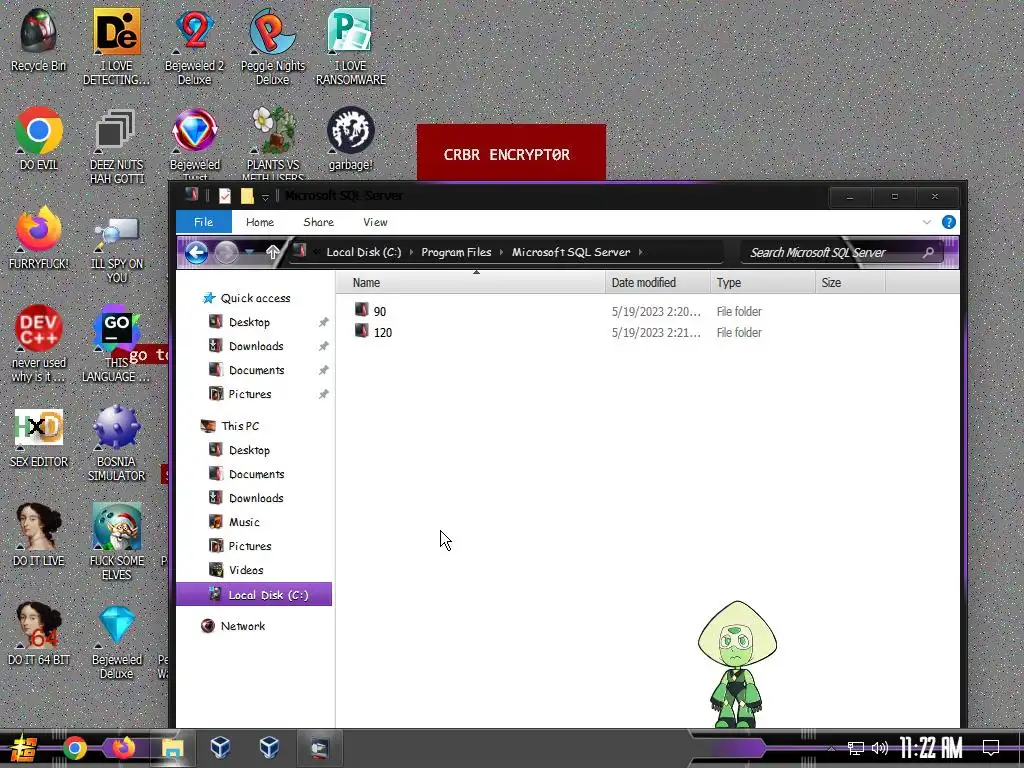Switch to the Home ribbon tab

coord(260,222)
